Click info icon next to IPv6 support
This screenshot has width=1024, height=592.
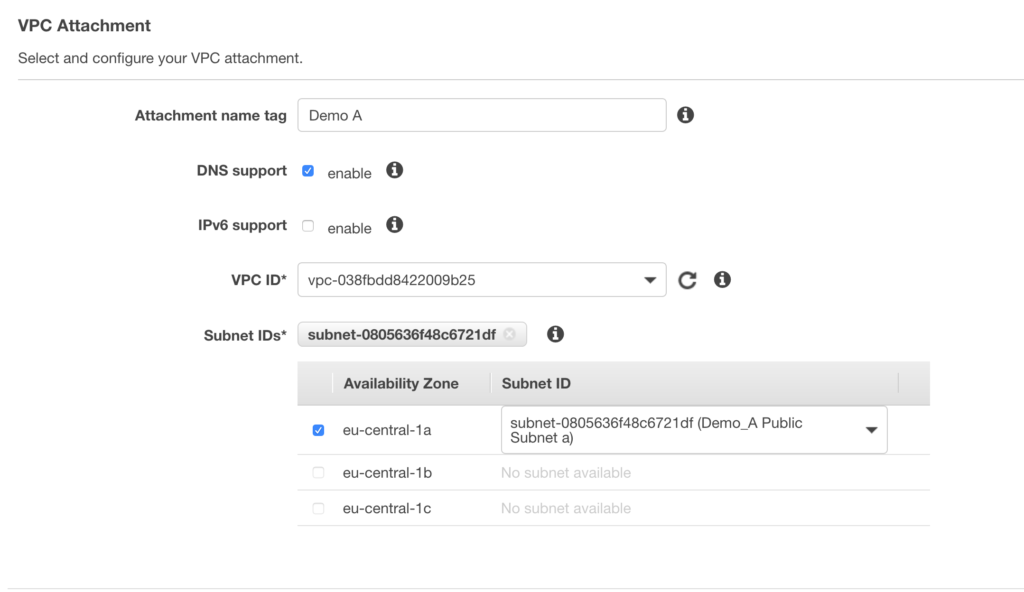[394, 225]
